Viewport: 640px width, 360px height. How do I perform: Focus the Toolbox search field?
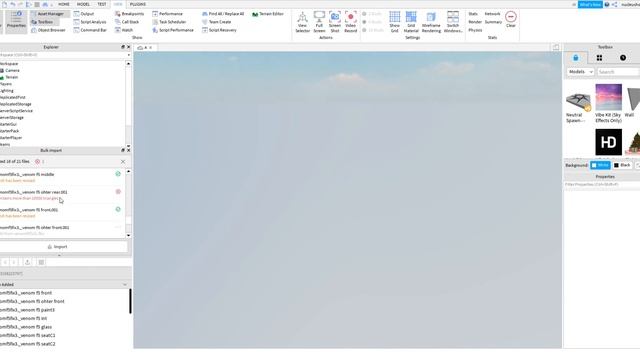click(x=618, y=72)
